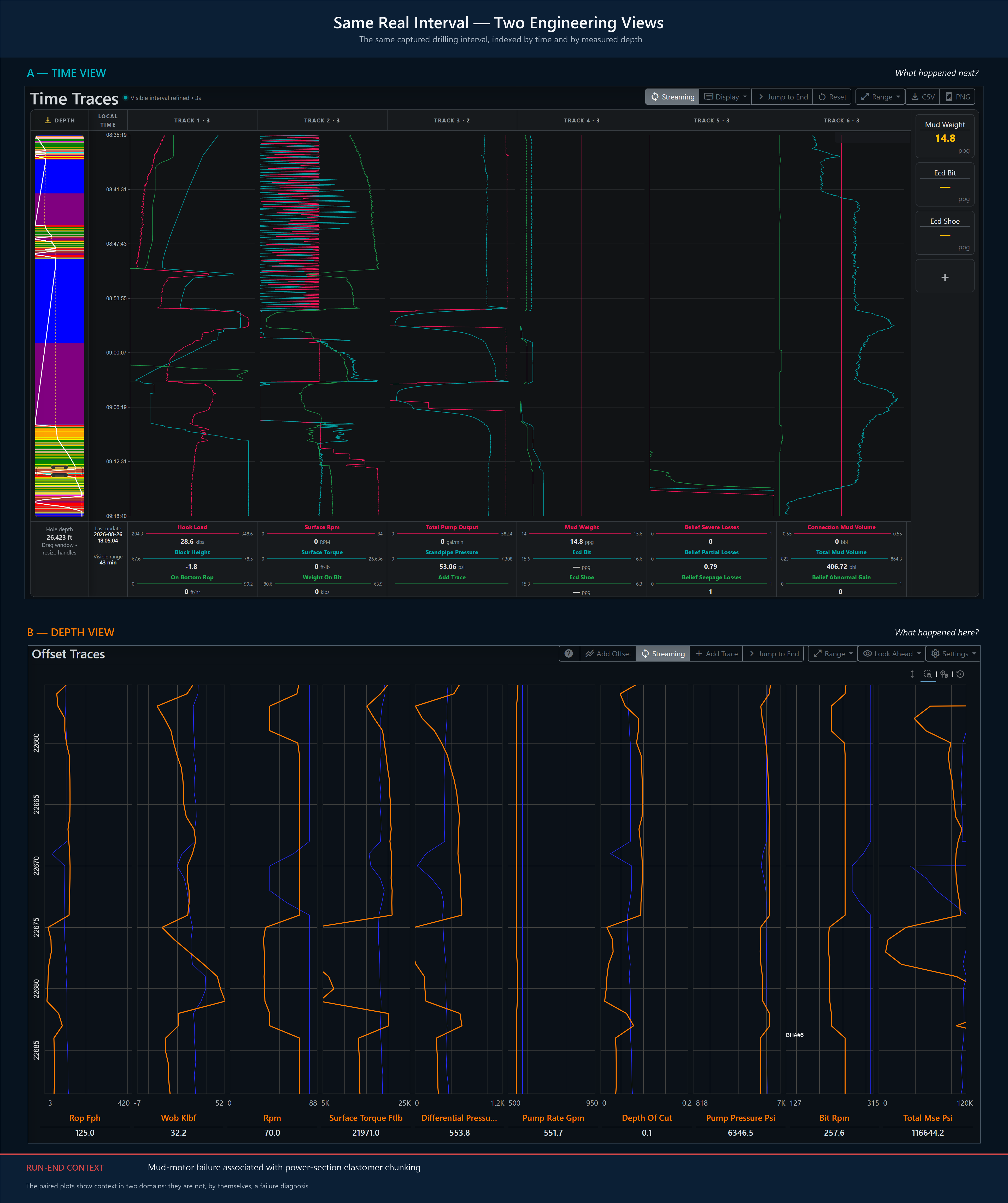The width and height of the screenshot is (1008, 1203).
Task: Select the TRACK 1 · 3 header
Action: [192, 120]
